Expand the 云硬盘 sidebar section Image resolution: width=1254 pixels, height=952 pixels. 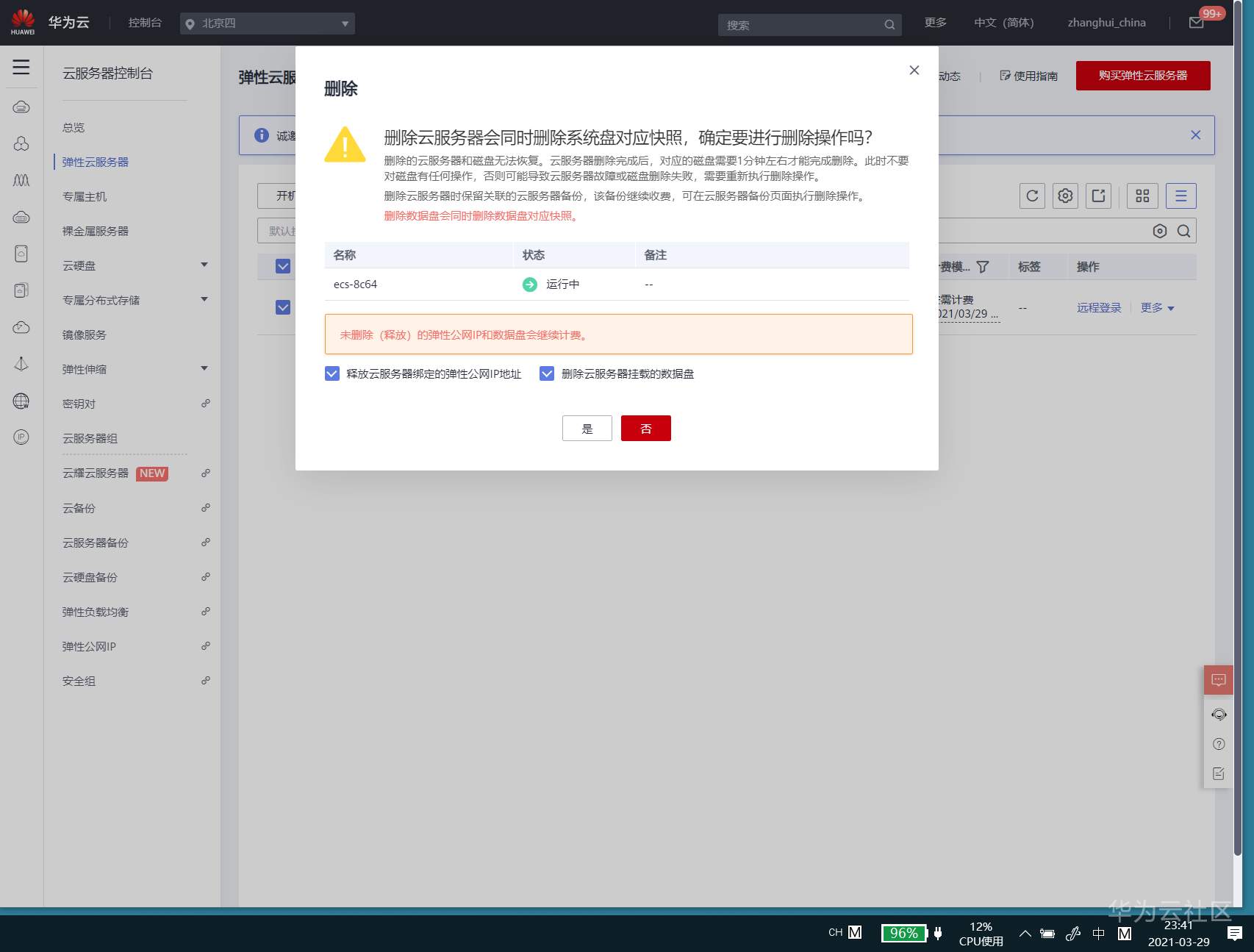pyautogui.click(x=204, y=265)
